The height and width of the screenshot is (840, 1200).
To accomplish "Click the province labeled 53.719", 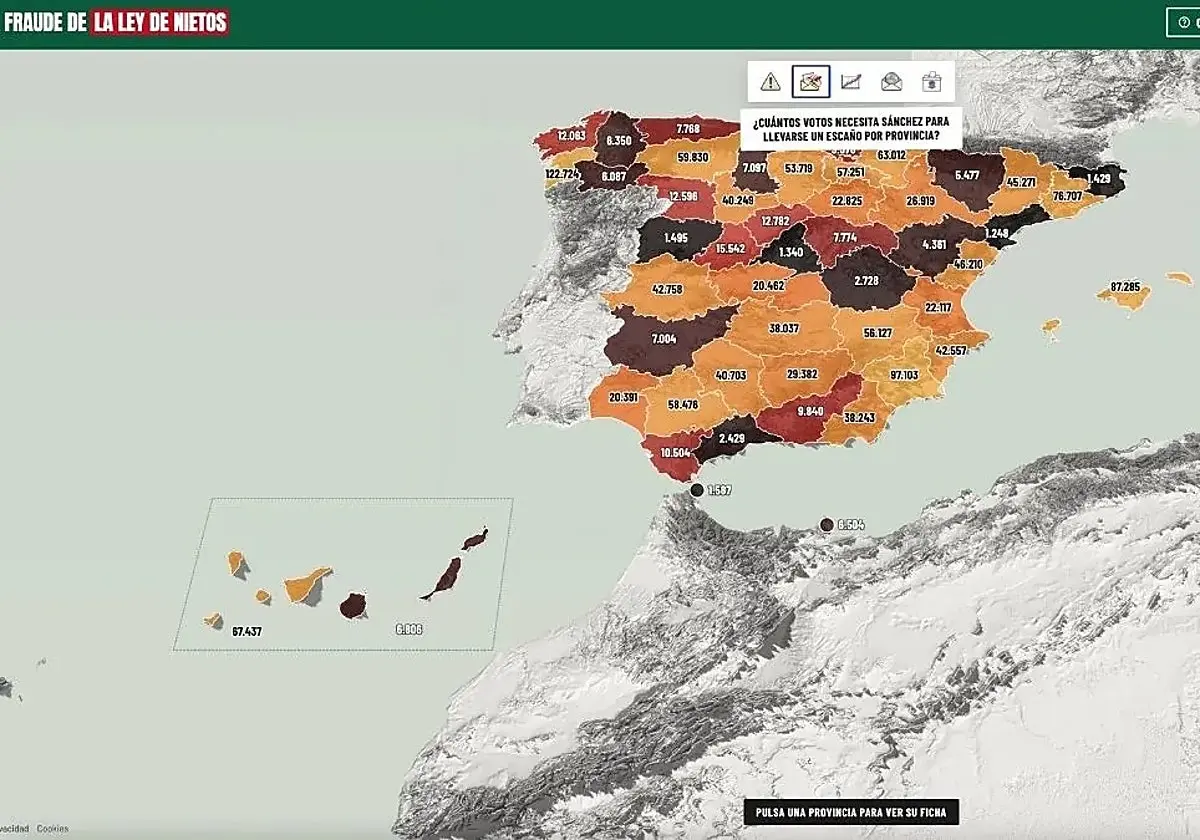I will click(799, 168).
